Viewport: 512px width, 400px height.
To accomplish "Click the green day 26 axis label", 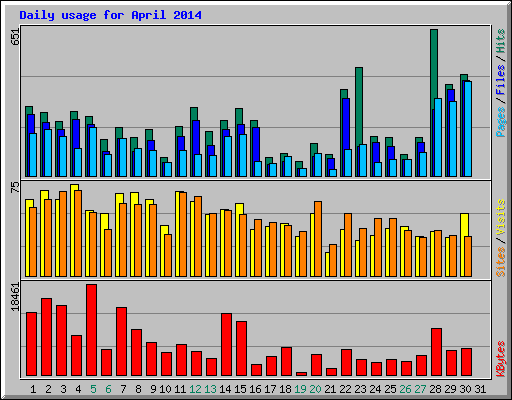I will (405, 389).
